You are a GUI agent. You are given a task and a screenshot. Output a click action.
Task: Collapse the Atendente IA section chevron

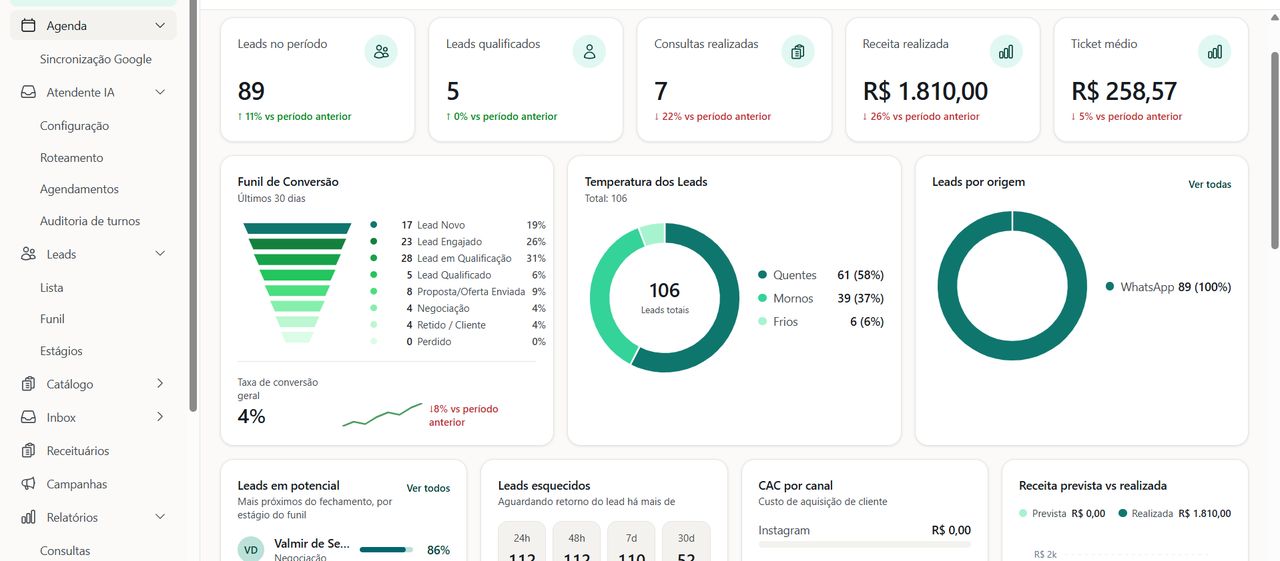tap(160, 92)
